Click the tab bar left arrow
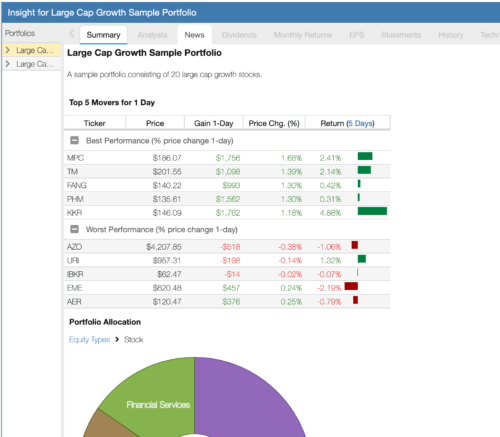Image resolution: width=500 pixels, height=437 pixels. (x=72, y=34)
